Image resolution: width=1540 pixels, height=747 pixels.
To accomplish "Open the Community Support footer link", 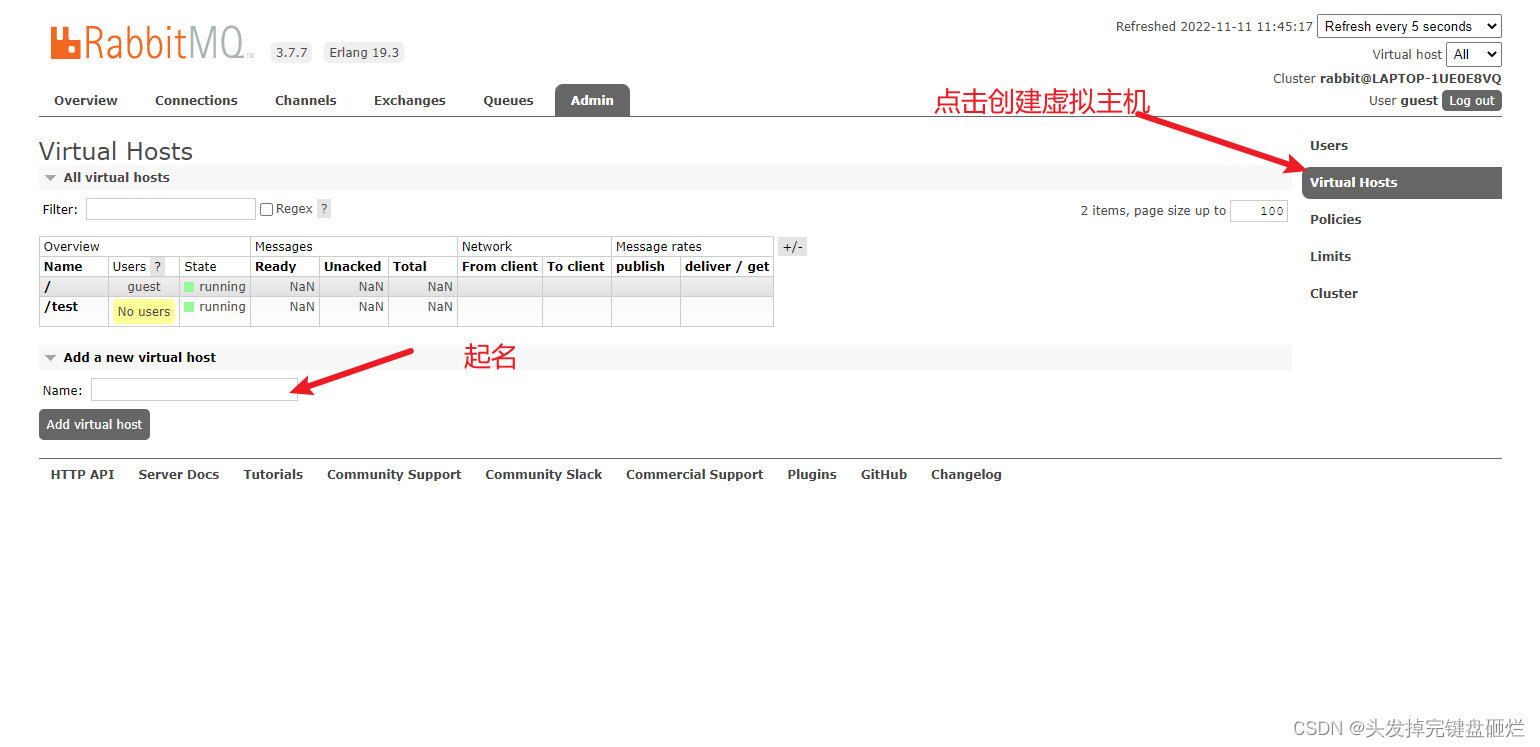I will coord(394,475).
